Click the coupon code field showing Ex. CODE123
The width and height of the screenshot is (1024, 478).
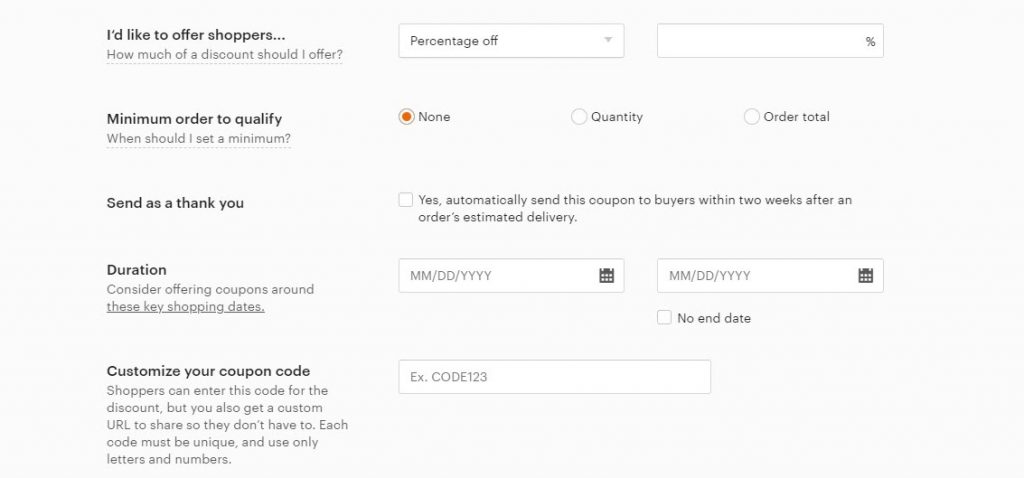(x=554, y=377)
